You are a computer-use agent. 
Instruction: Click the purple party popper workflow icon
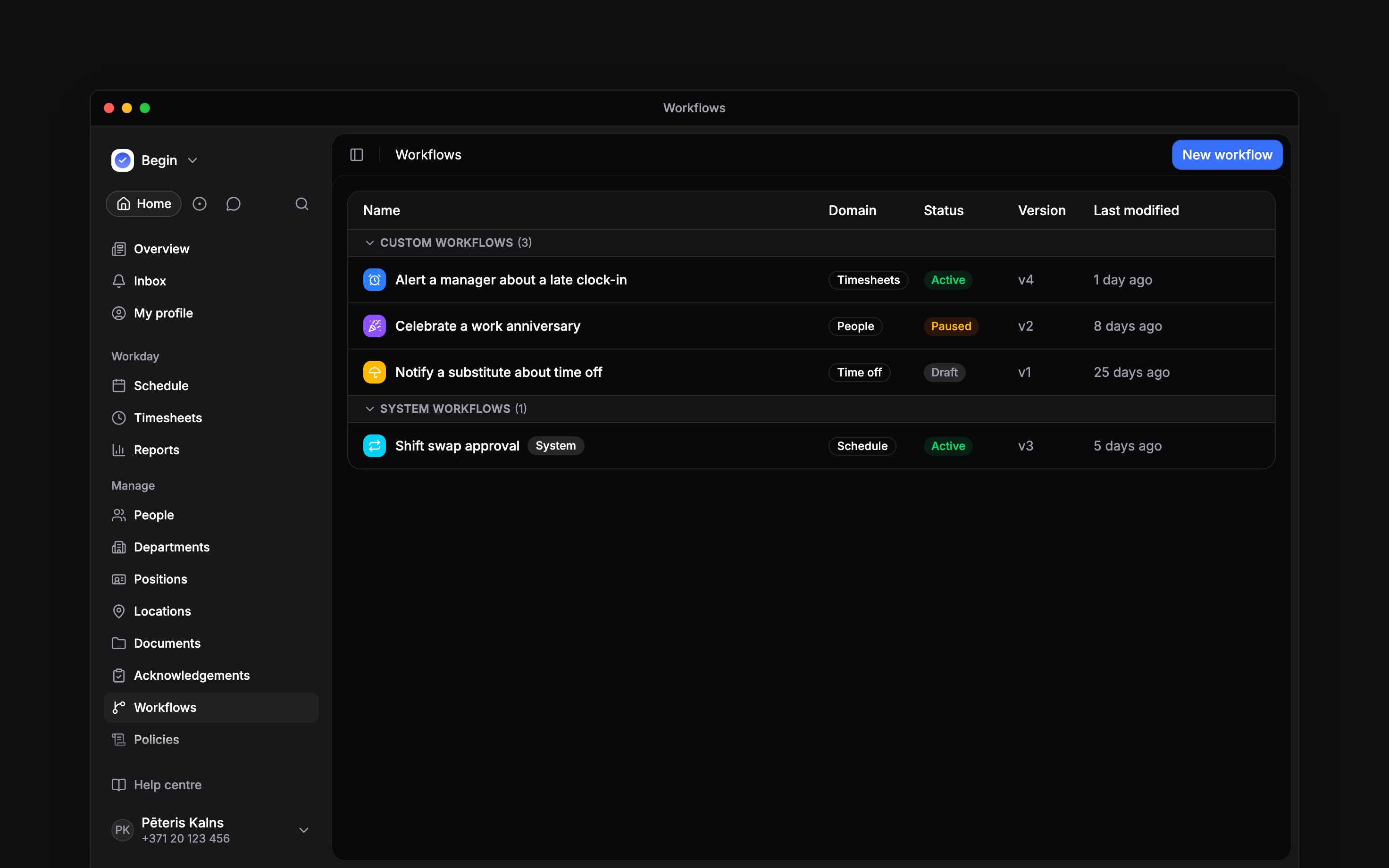374,326
